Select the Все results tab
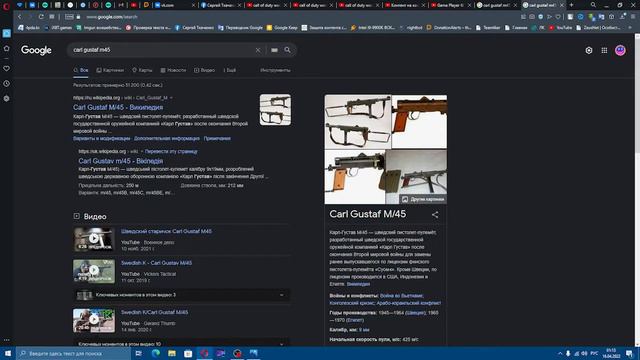The height and width of the screenshot is (360, 640). coord(81,70)
